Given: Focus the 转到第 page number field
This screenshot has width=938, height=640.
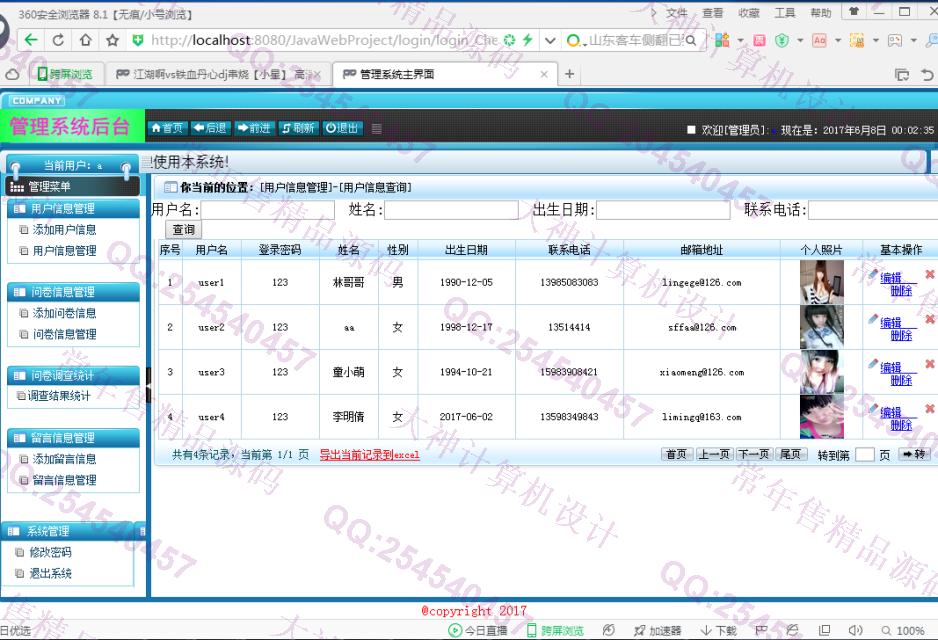Looking at the screenshot, I should pos(864,455).
